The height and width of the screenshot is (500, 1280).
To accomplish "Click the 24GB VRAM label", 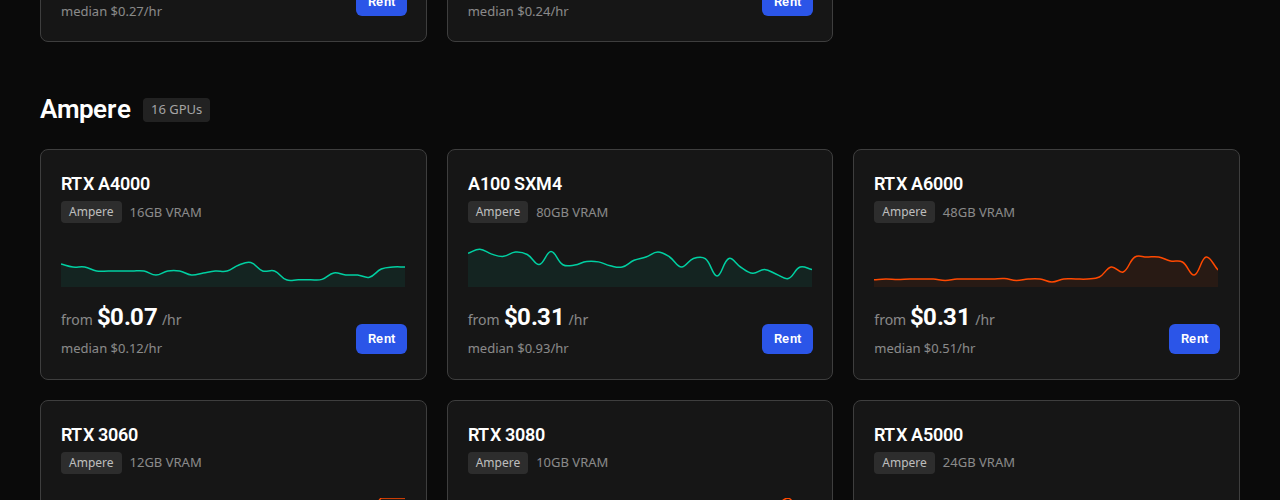I will [979, 463].
